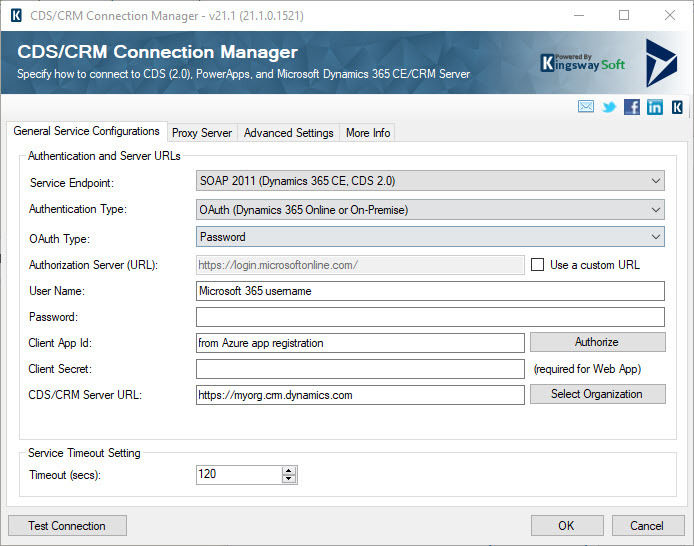Open the Advanced Settings tab
Screen dimensions: 694x546
coord(289,133)
